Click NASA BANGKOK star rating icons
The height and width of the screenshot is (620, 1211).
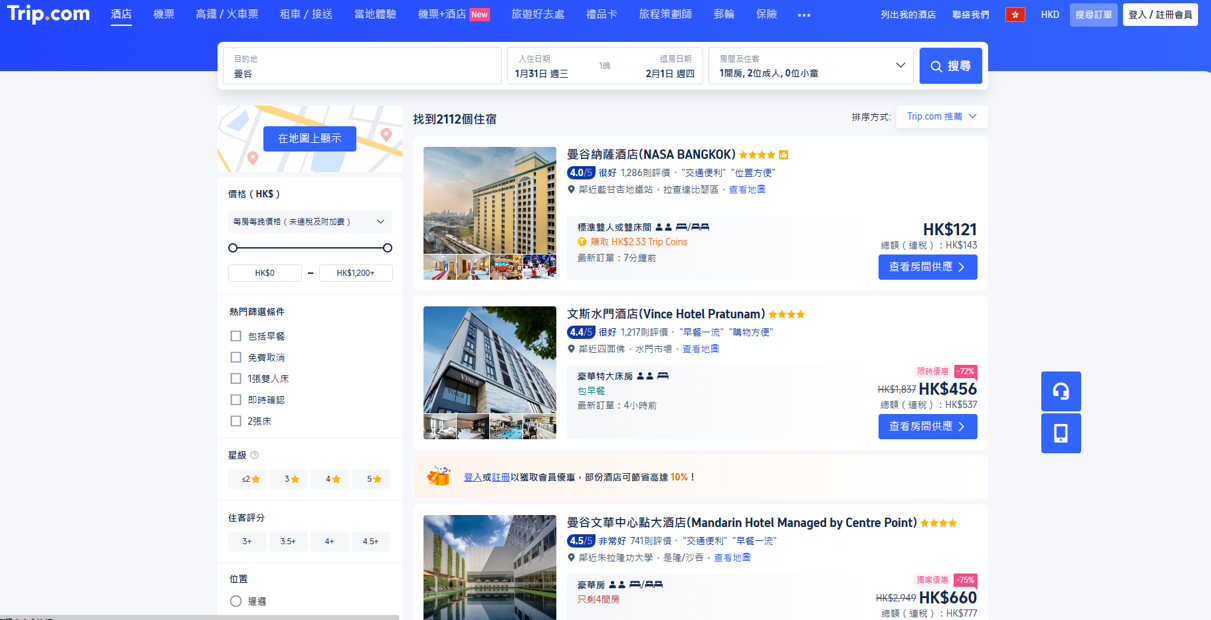[x=757, y=155]
